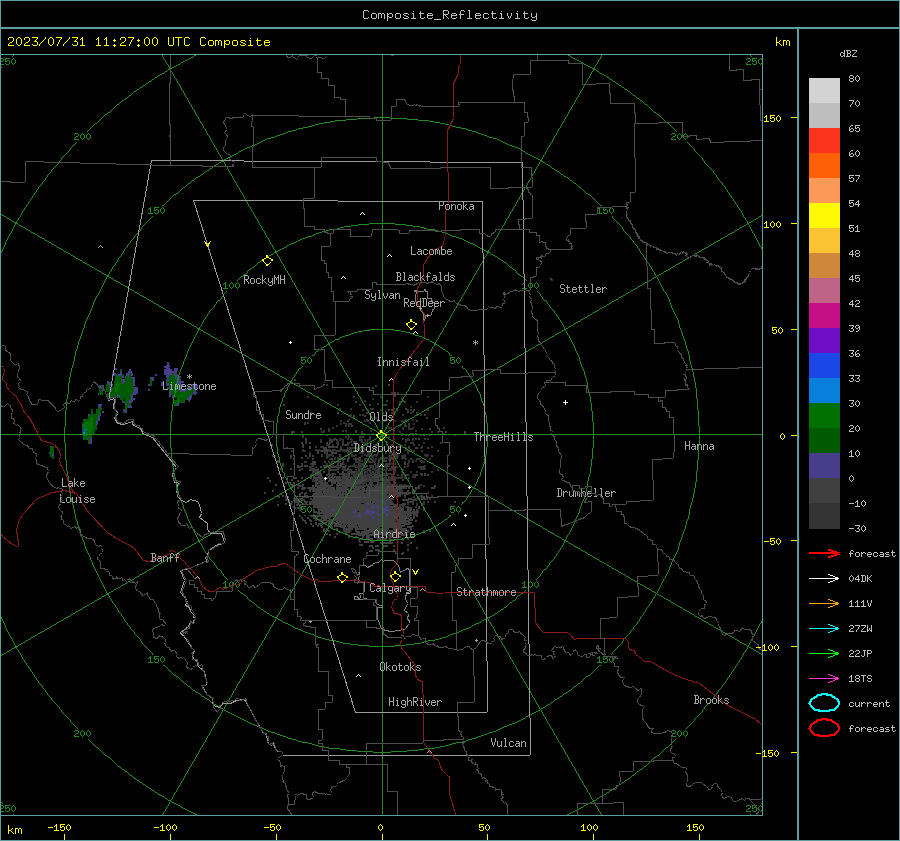
Task: Click the magenta 18TS arrow legend icon
Action: click(x=824, y=678)
